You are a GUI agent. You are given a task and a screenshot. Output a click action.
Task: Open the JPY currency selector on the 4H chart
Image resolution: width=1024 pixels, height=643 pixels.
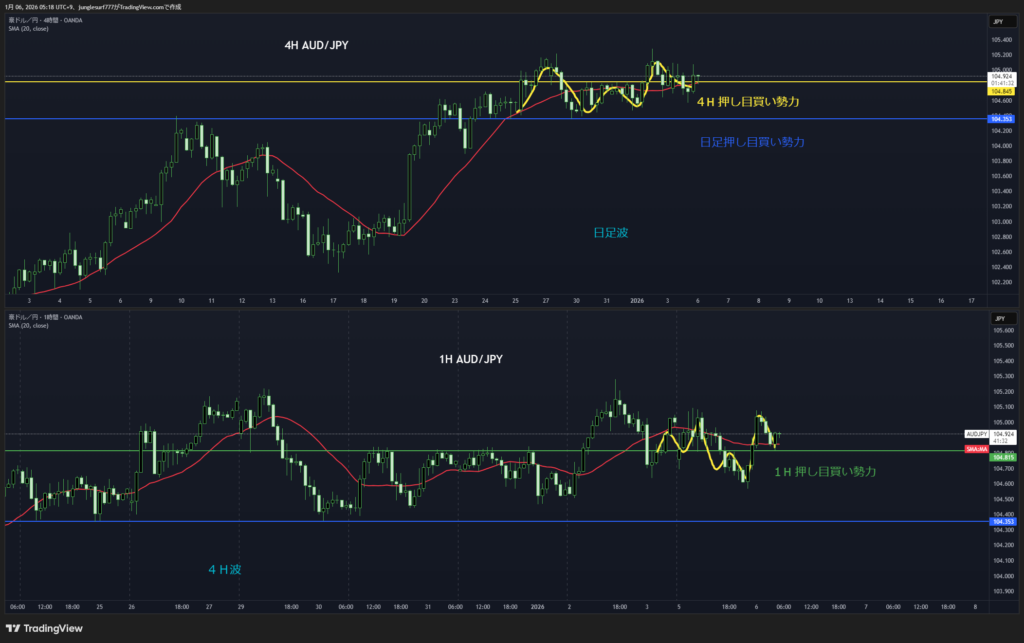click(x=997, y=21)
